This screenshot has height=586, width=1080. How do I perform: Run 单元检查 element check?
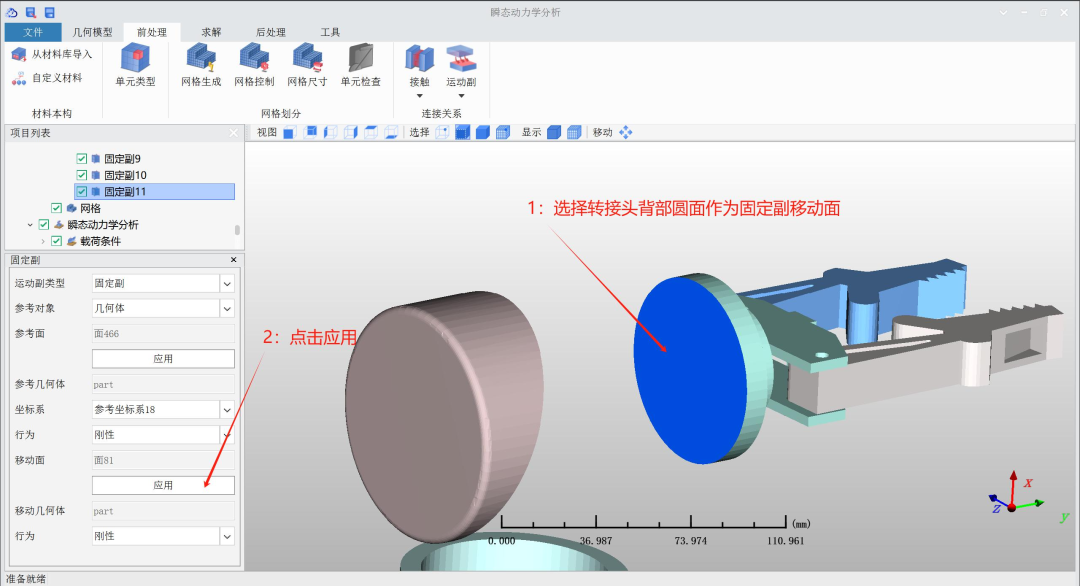(x=361, y=65)
